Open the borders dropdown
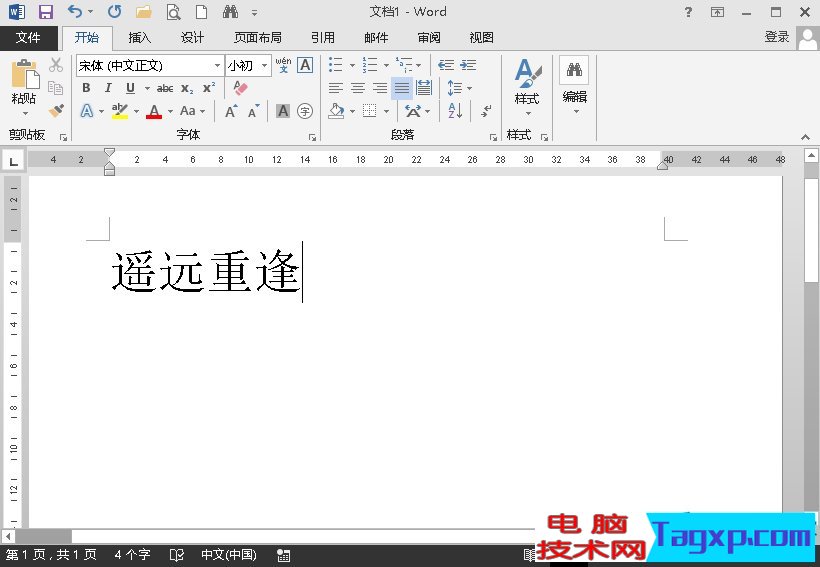Screen dimensions: 820x567 (x=386, y=111)
